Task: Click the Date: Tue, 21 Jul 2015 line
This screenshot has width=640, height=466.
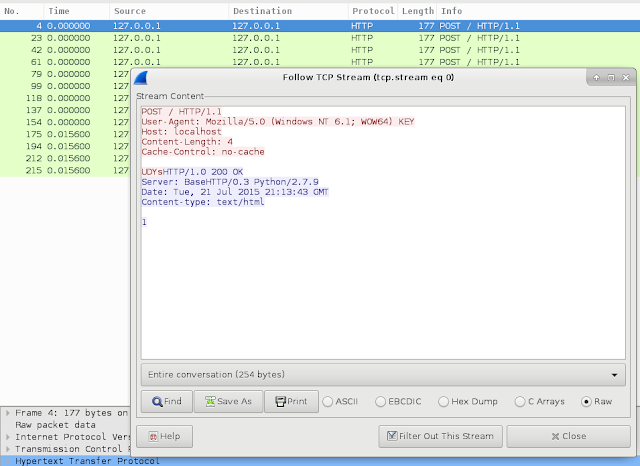Action: click(235, 192)
